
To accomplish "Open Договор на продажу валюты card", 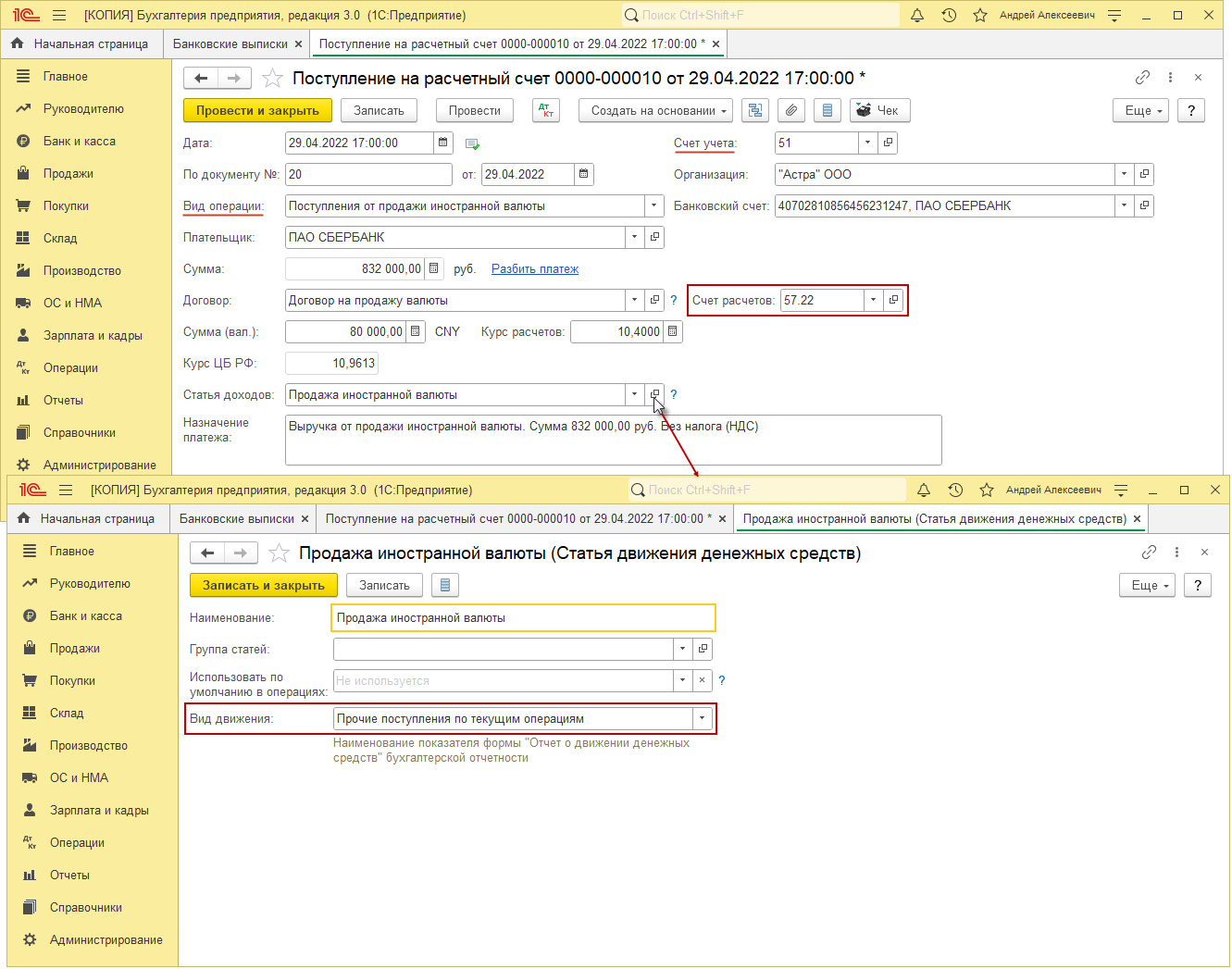I will (654, 300).
